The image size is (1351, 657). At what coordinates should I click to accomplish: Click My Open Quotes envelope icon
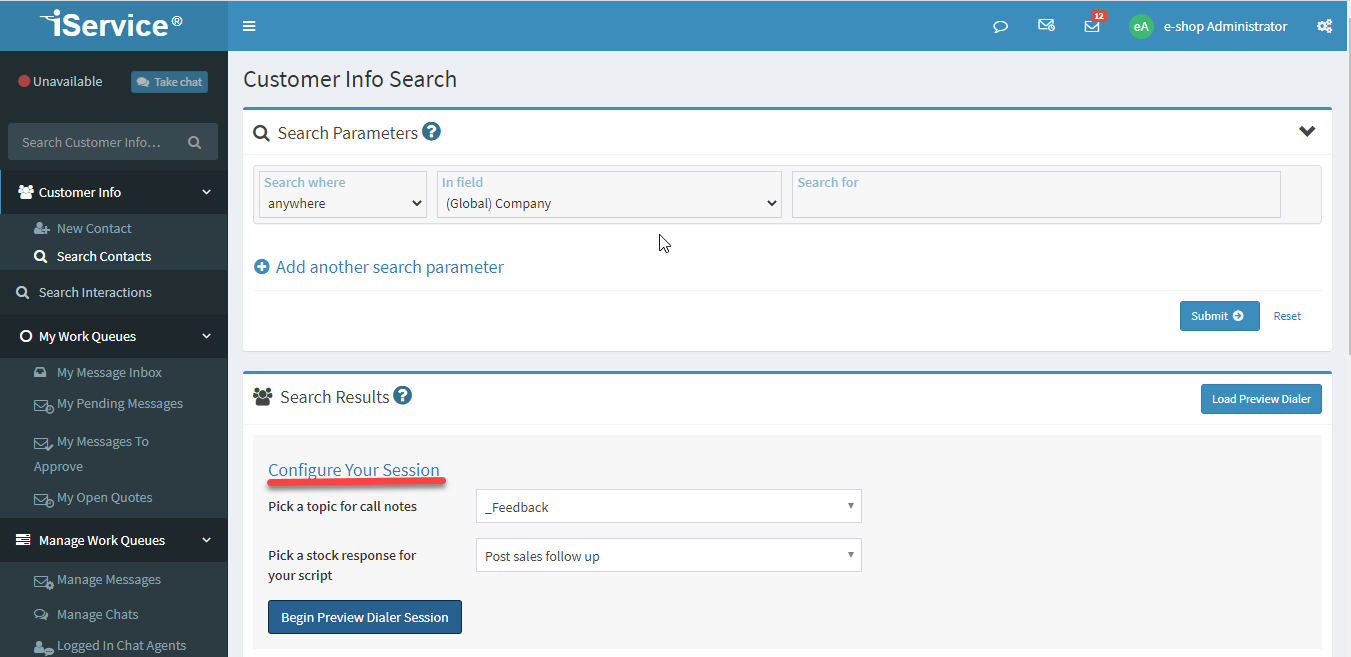coord(43,499)
